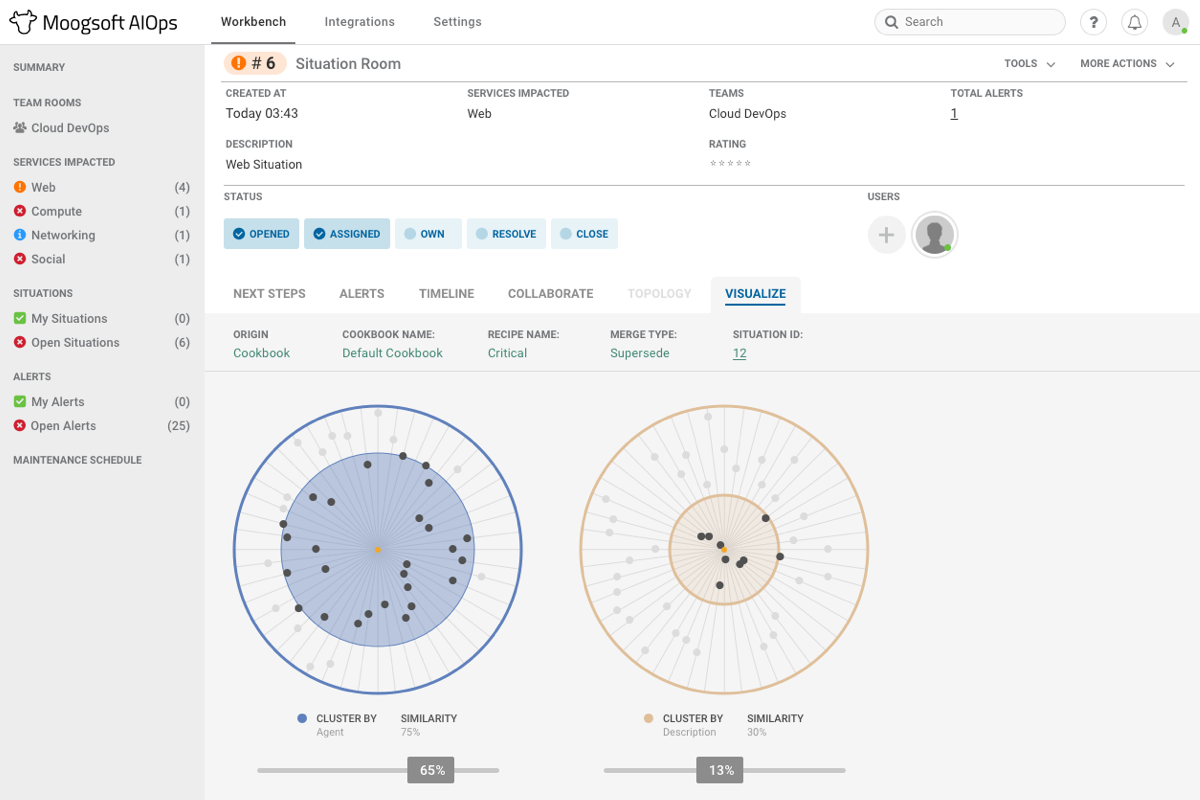
Task: Click the Critical recipe name value
Action: [x=507, y=353]
